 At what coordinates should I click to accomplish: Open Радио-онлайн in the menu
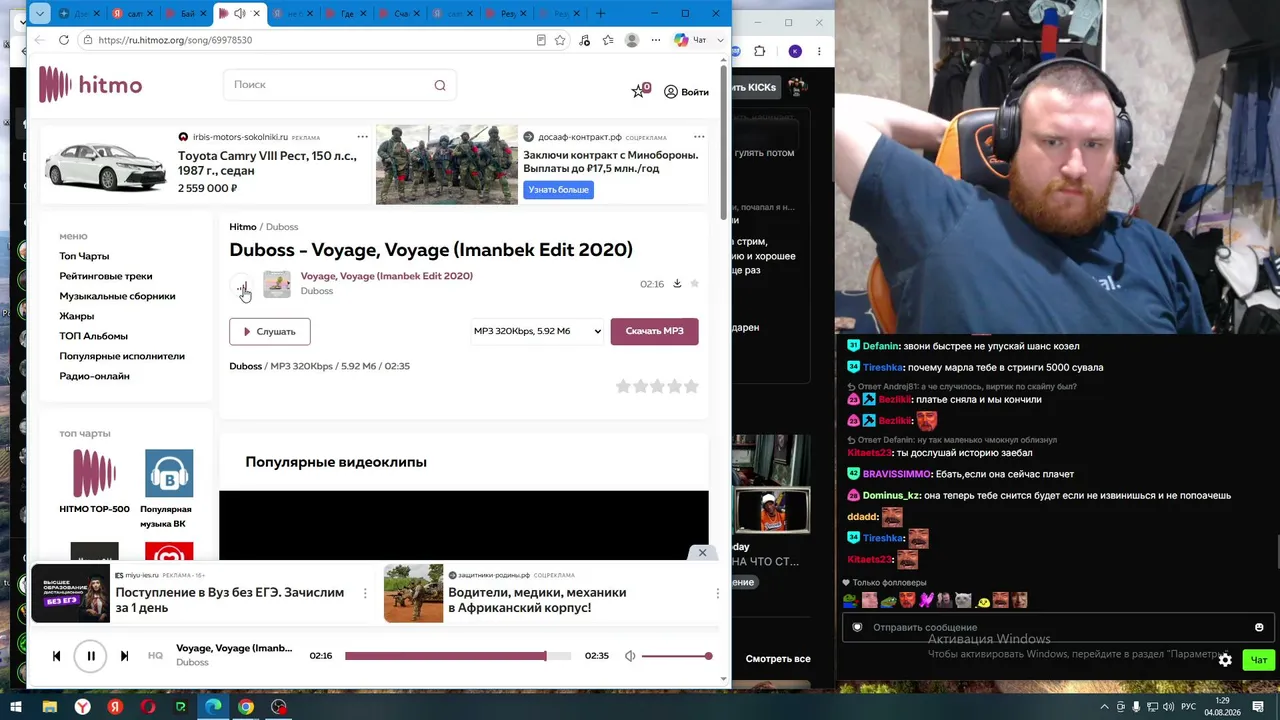click(x=94, y=376)
